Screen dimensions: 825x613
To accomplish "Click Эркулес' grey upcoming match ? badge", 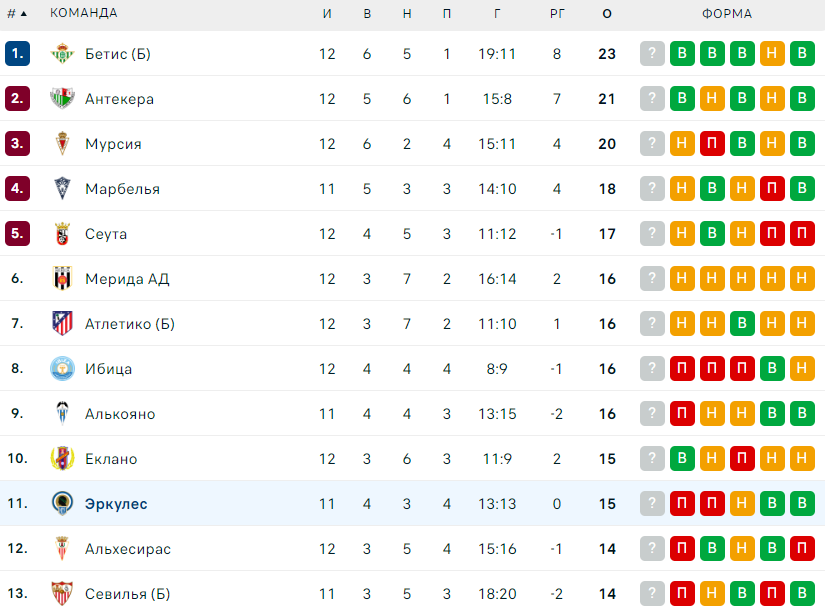I will point(652,504).
